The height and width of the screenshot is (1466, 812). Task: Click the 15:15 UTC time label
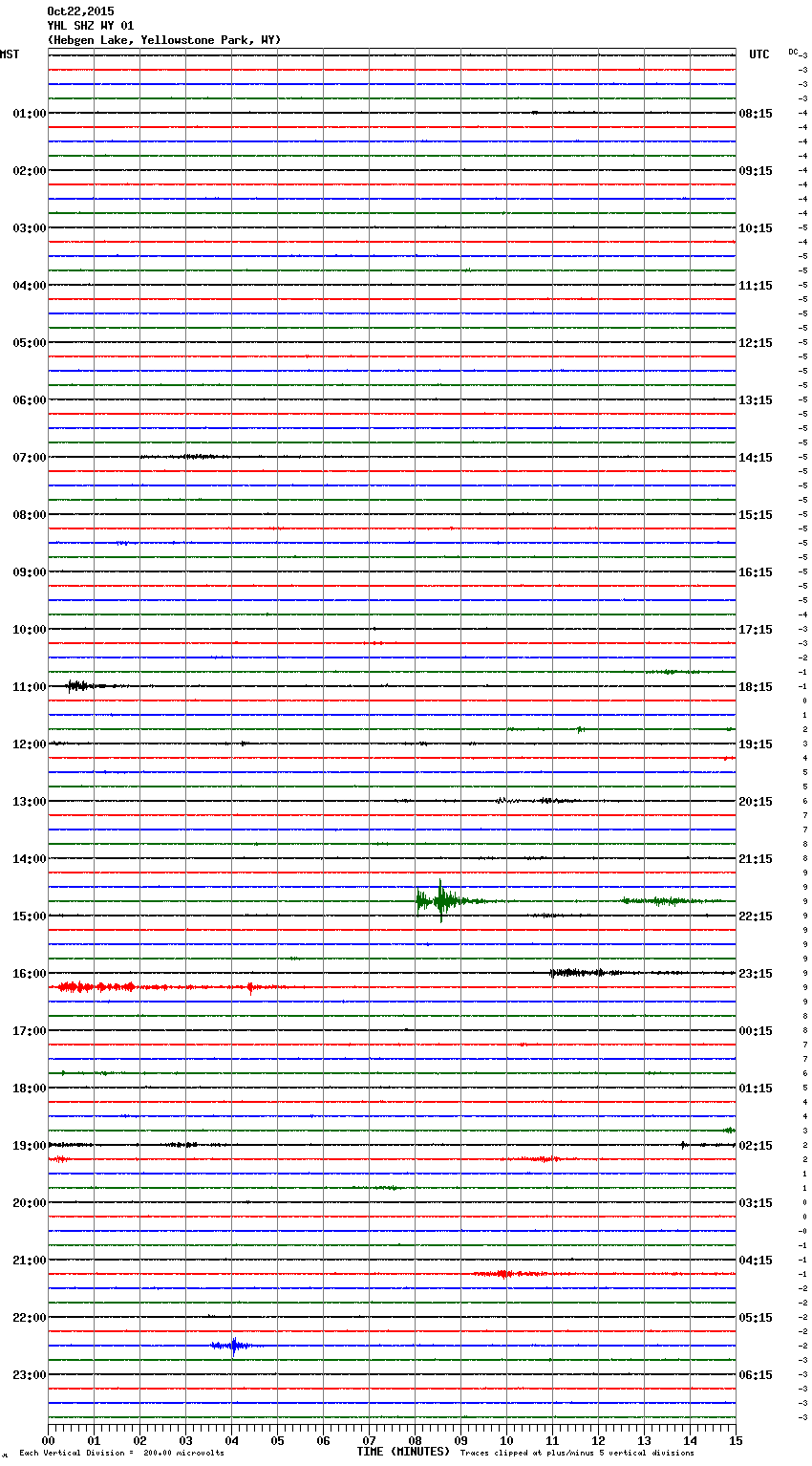tap(756, 515)
